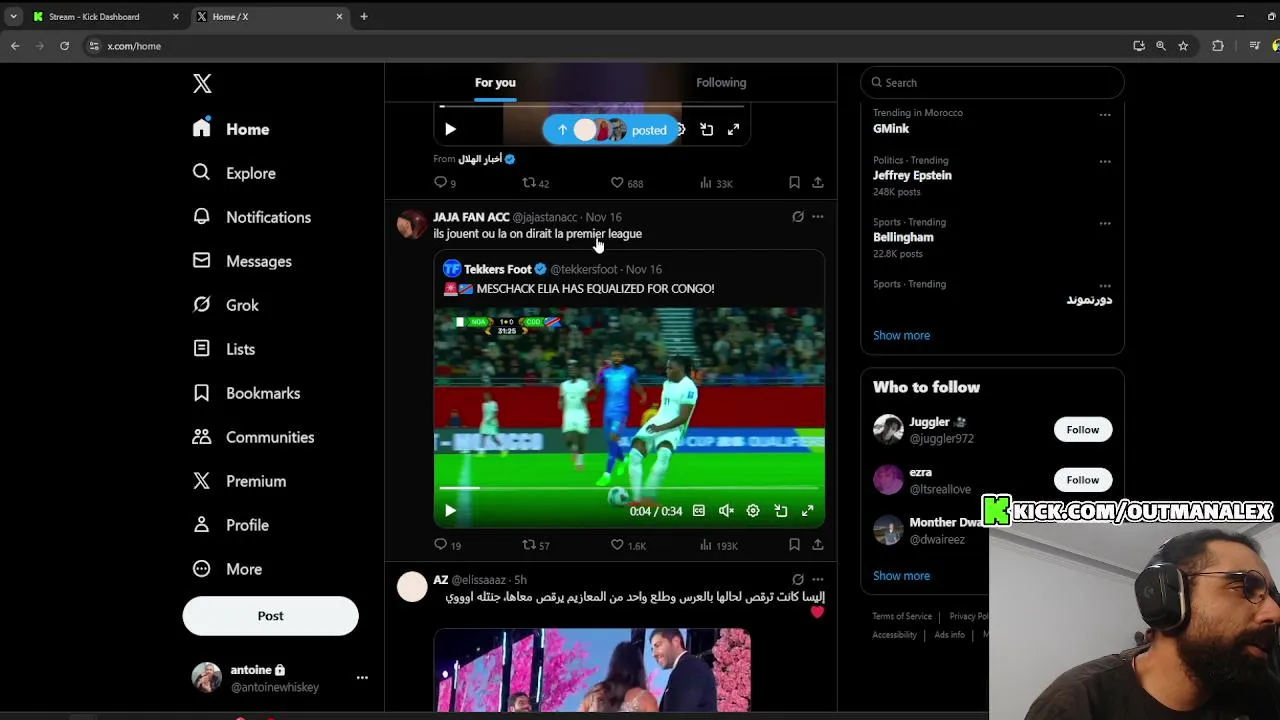Screen dimensions: 1280x720
Task: Open Communities in sidebar
Action: [x=253, y=437]
